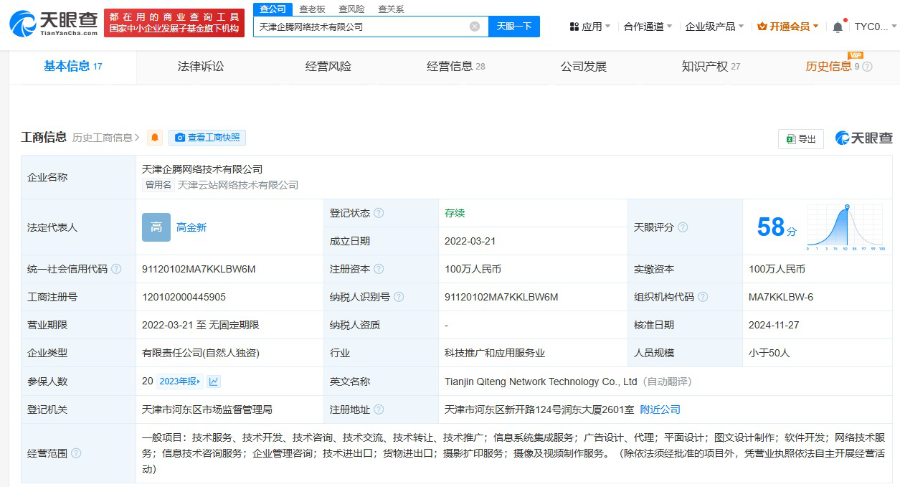The width and height of the screenshot is (900, 487).
Task: Click help icon next to 注册资本
Action: click(379, 269)
